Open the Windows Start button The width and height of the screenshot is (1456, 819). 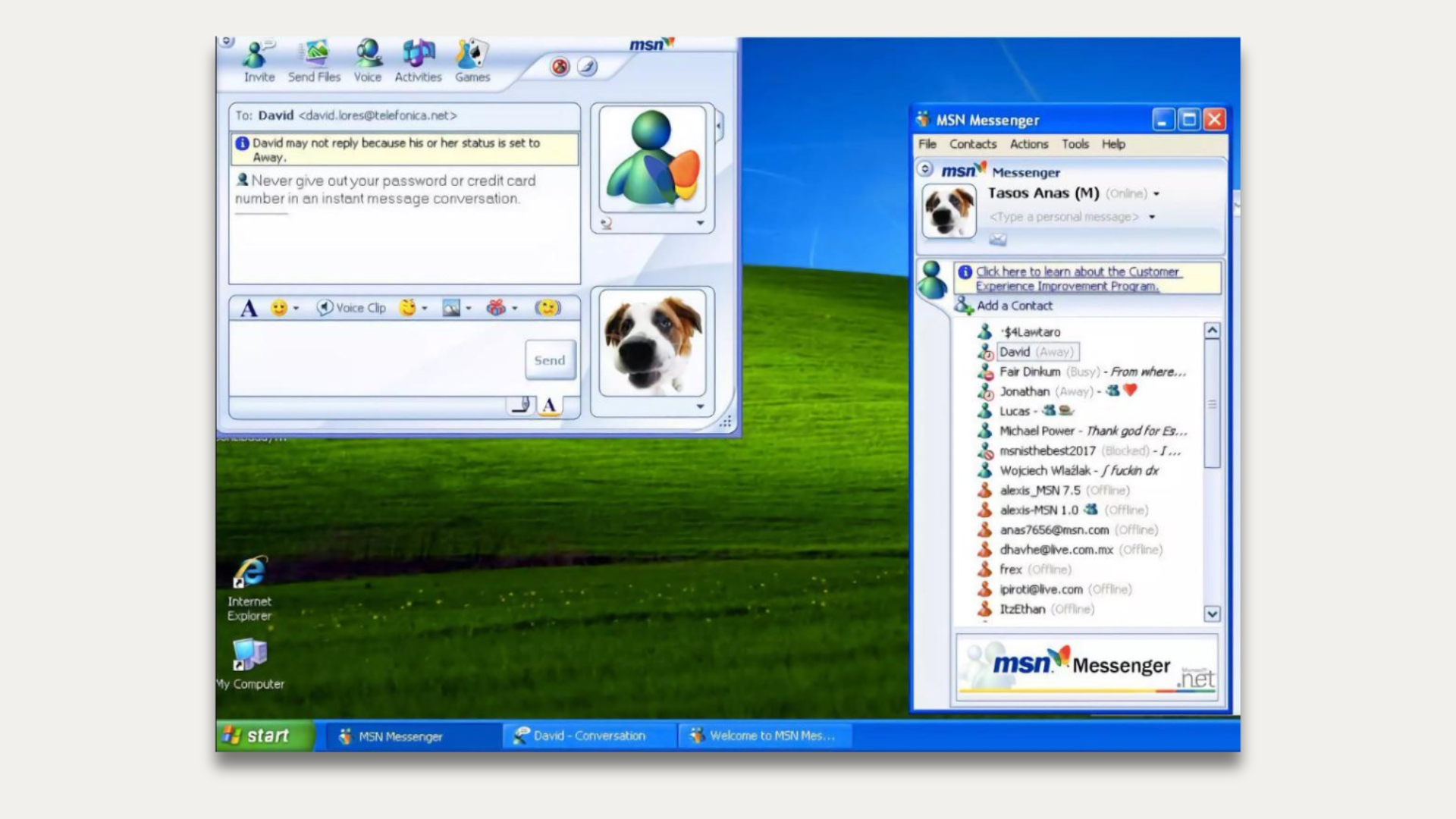(264, 736)
